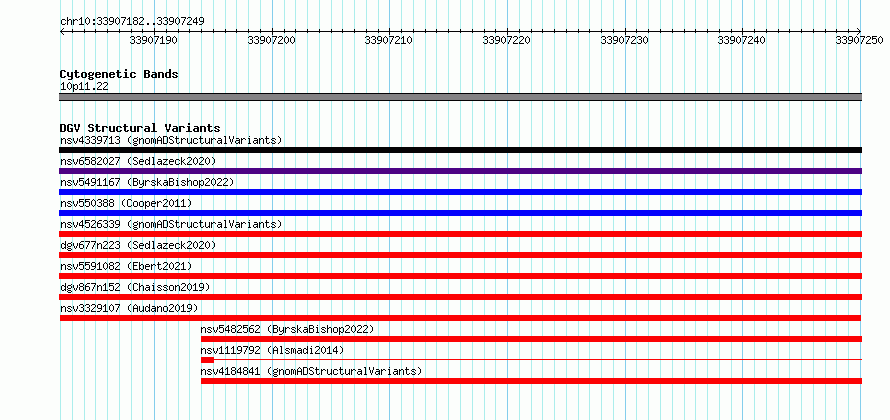Open nsv5591082 Ebert2021 variant label
The image size is (890, 420).
tap(126, 266)
